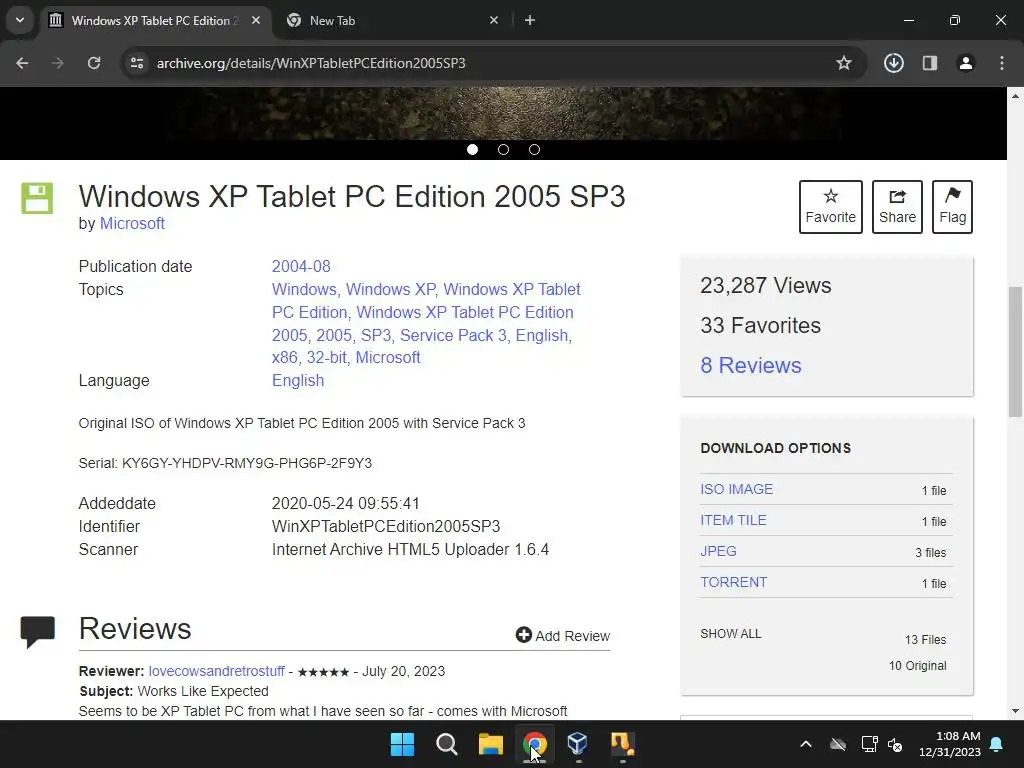Close the Windows XP Tablet PC Edition tab

click(256, 20)
